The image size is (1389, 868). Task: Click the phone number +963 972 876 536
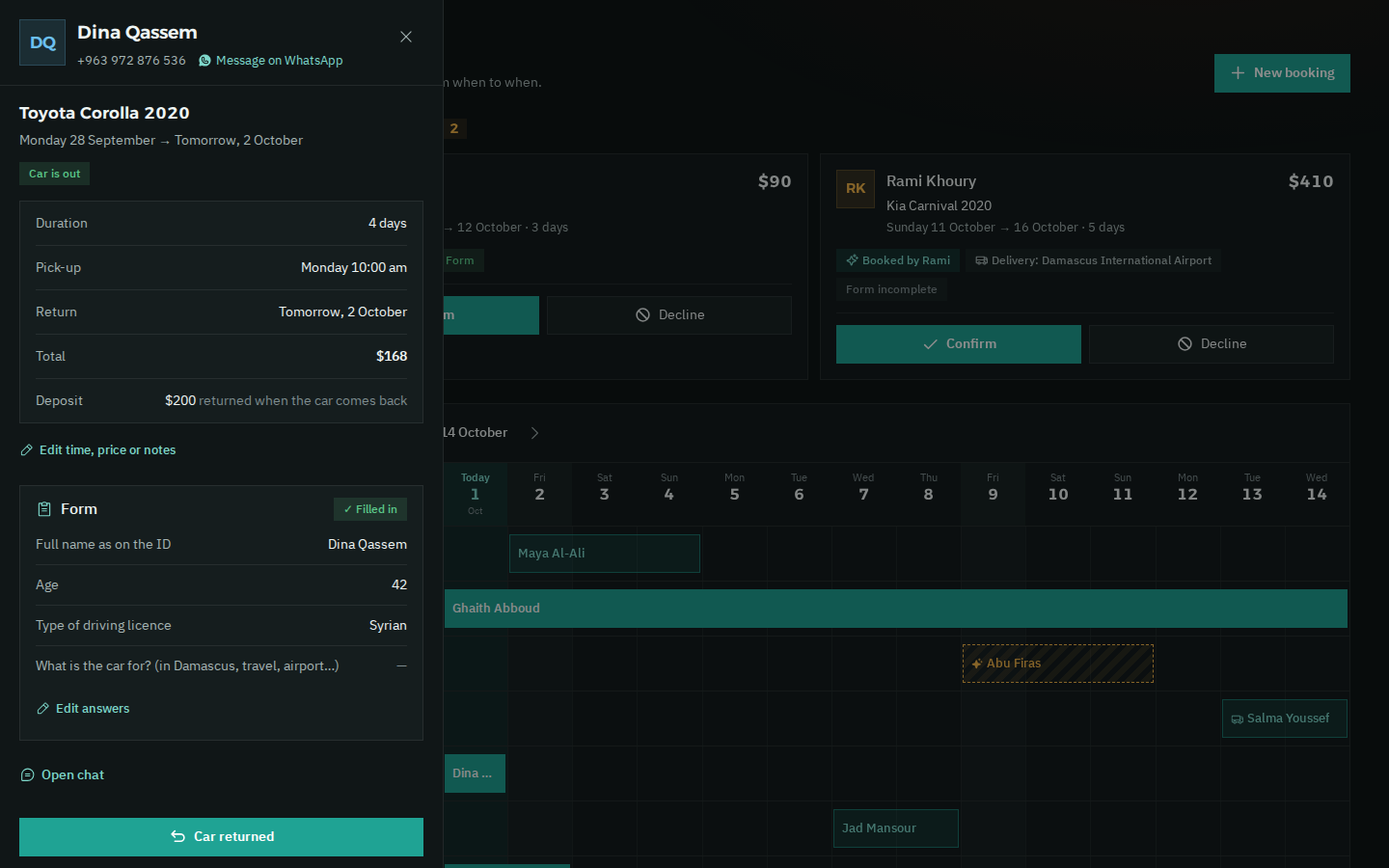131,60
